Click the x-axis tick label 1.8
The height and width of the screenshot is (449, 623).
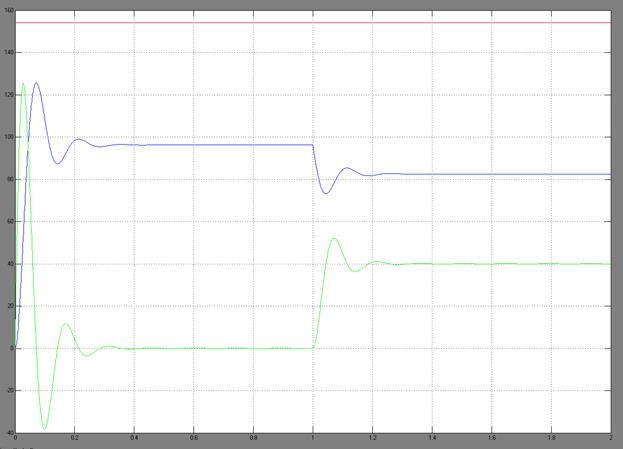(x=551, y=438)
